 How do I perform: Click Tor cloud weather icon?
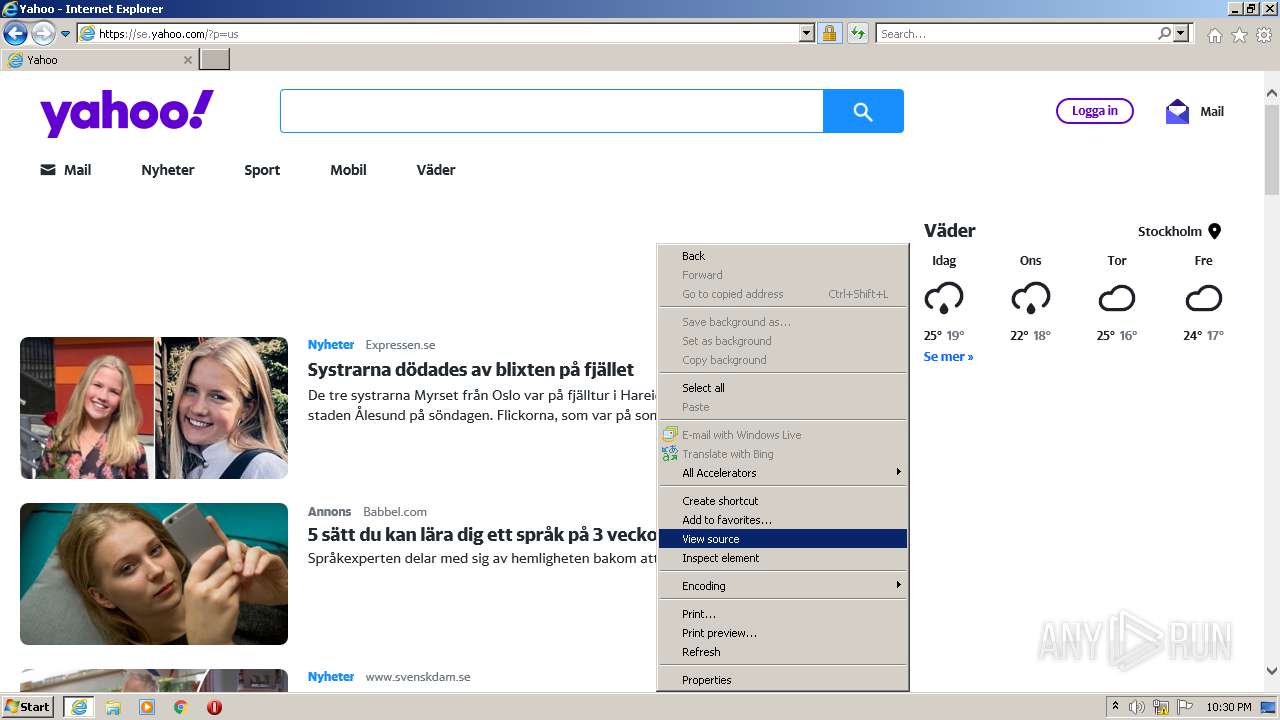click(x=1117, y=298)
